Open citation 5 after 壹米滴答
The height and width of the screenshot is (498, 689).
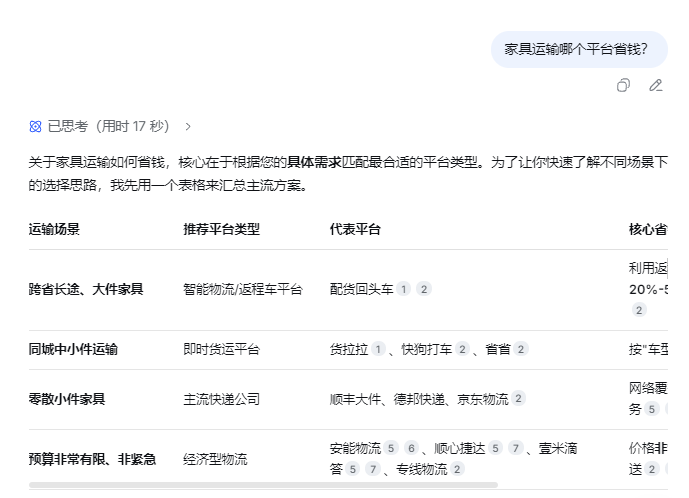coord(352,469)
